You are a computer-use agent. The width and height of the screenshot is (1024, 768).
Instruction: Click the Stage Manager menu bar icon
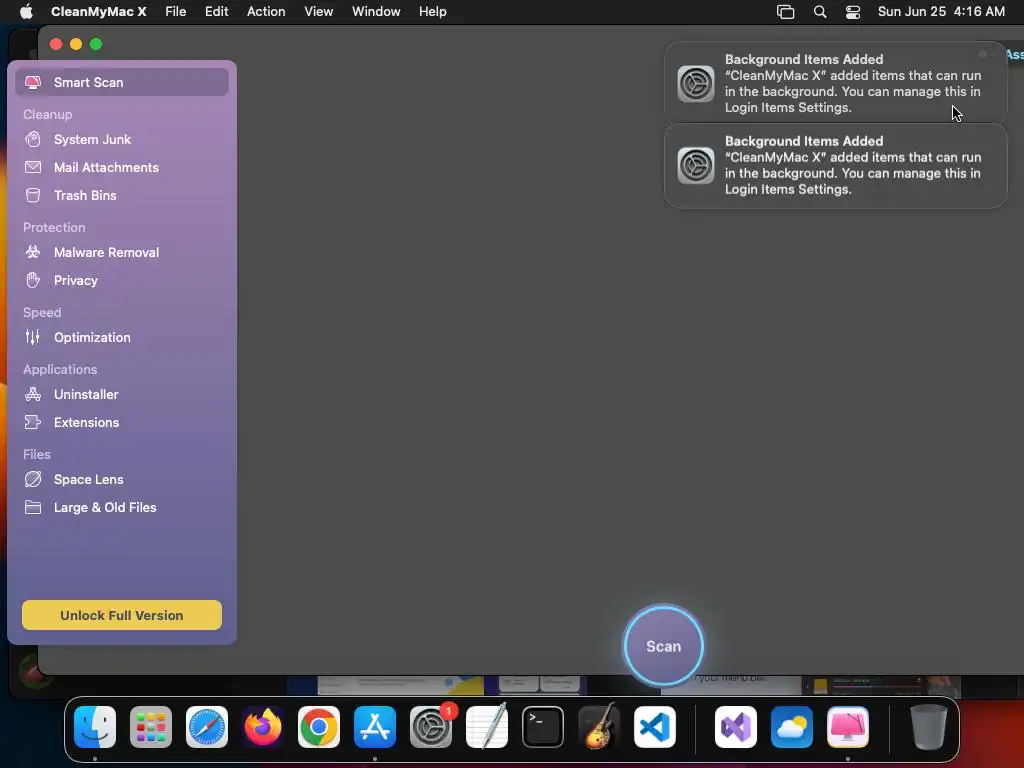tap(786, 12)
